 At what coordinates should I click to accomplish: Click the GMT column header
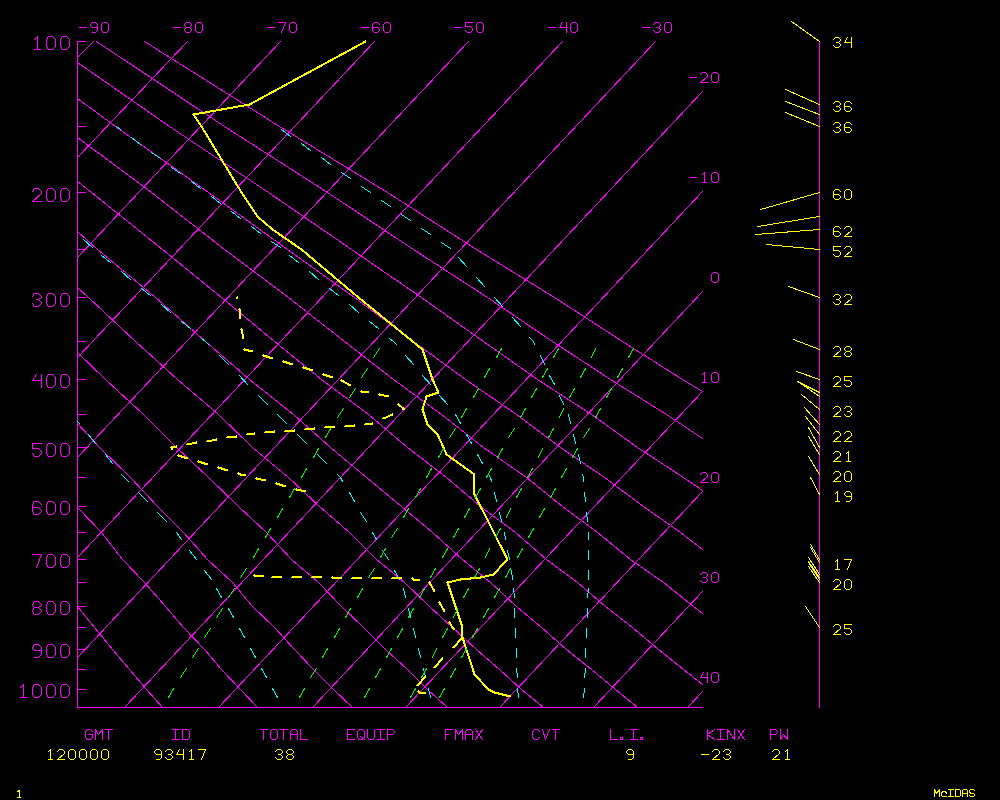[98, 735]
